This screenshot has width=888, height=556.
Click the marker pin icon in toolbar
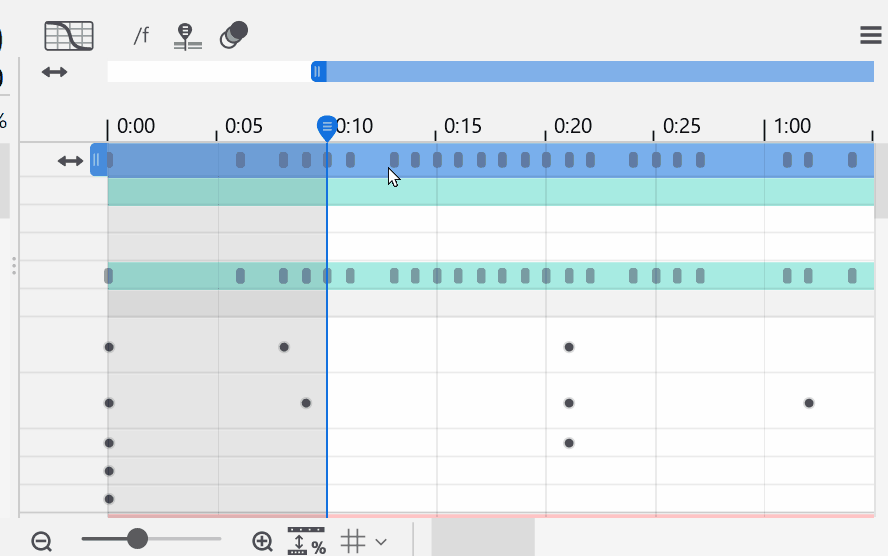point(187,36)
